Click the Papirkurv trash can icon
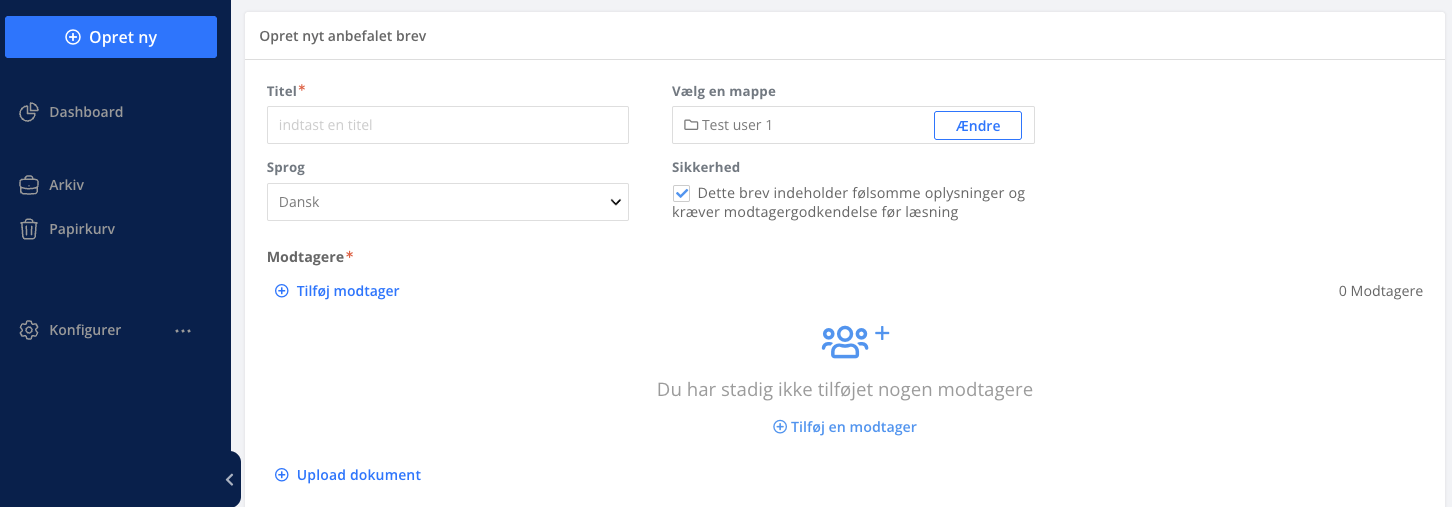This screenshot has height=507, width=1452. pos(29,229)
